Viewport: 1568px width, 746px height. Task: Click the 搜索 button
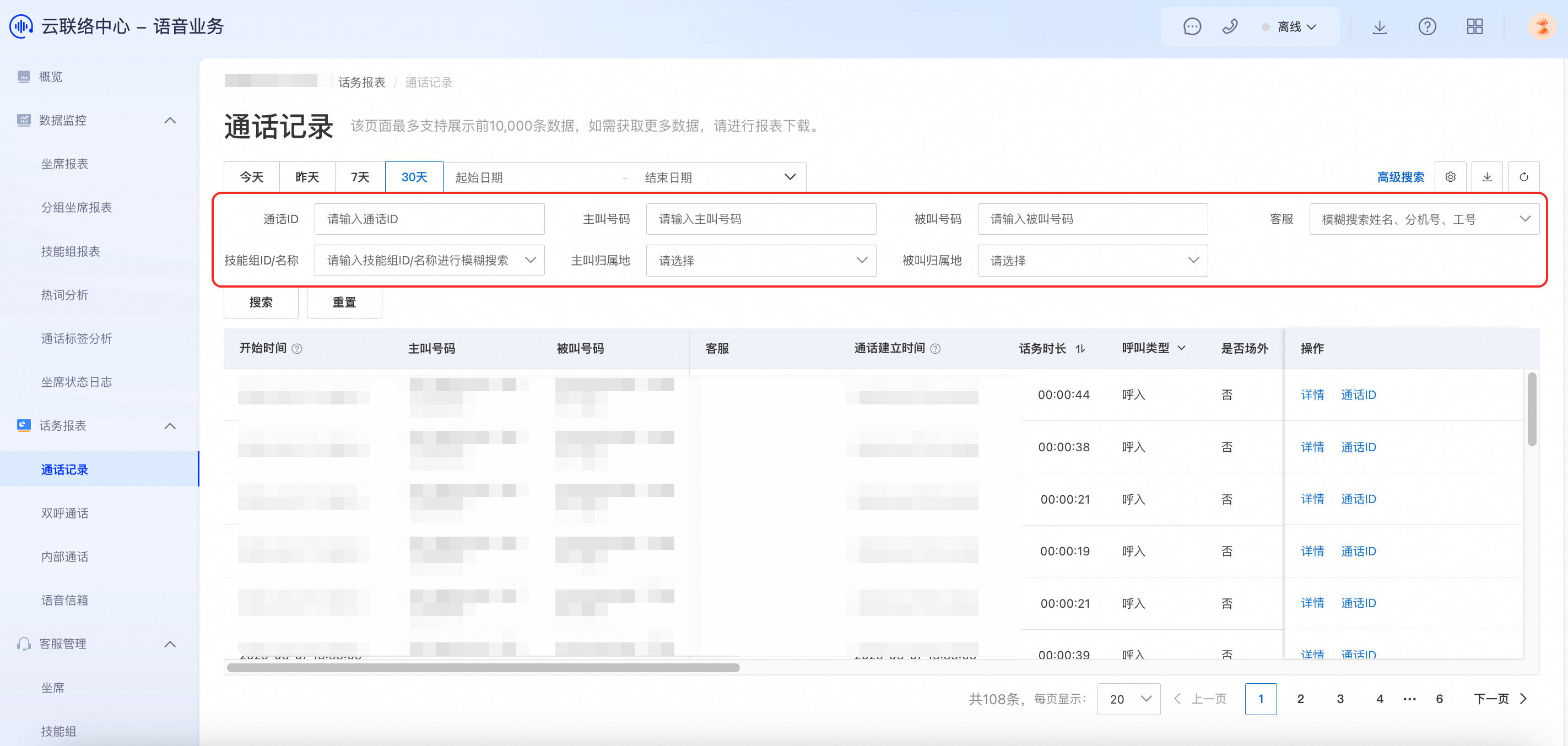261,302
